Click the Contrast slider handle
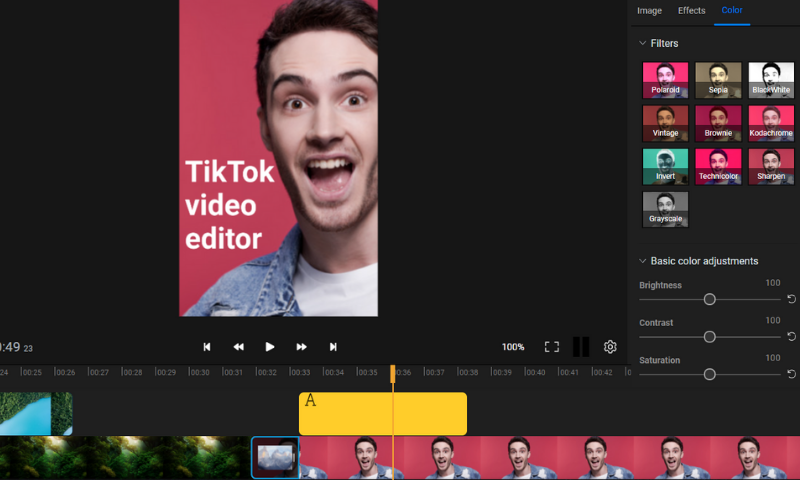This screenshot has width=800, height=480. [x=709, y=337]
